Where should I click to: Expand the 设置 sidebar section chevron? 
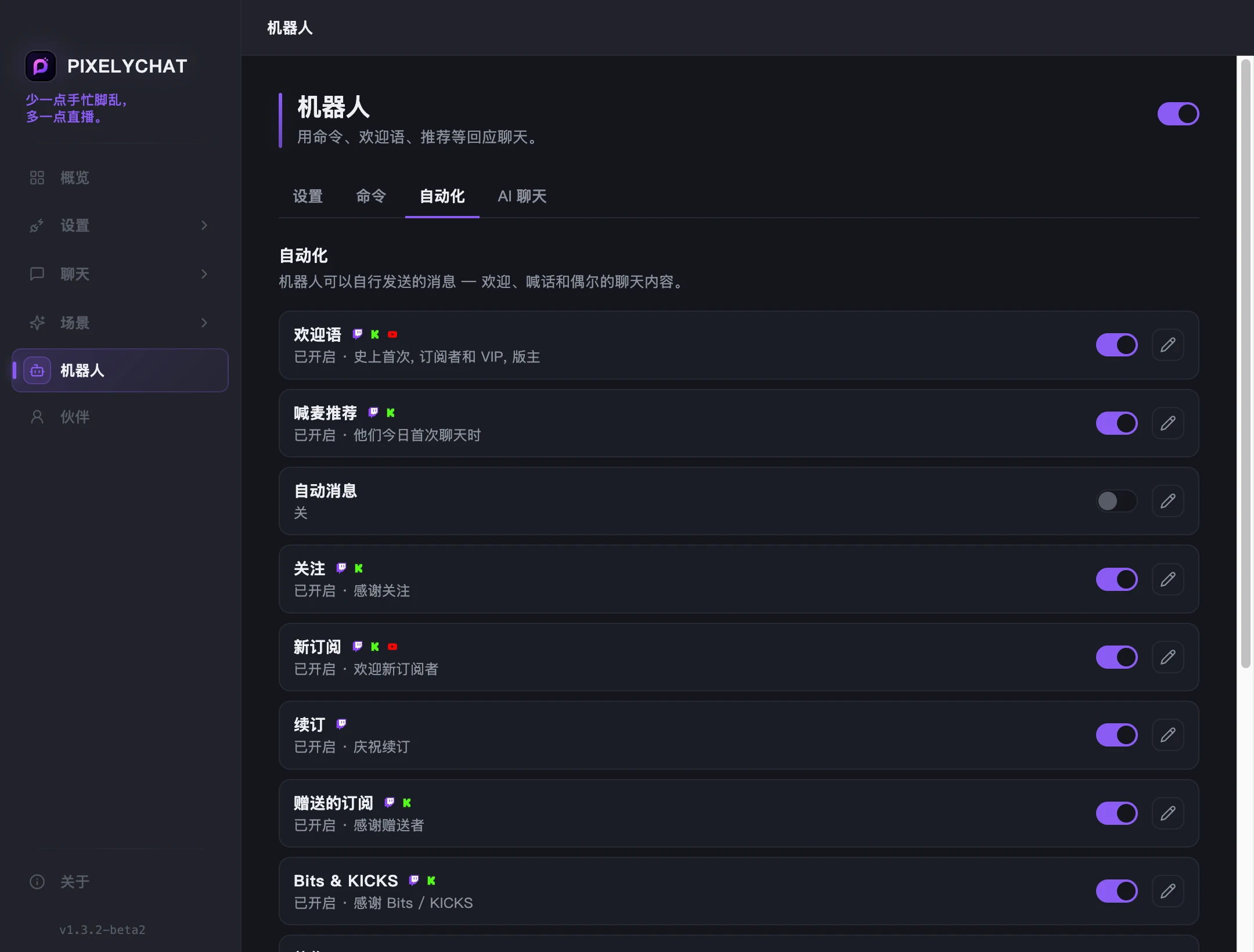[x=204, y=225]
